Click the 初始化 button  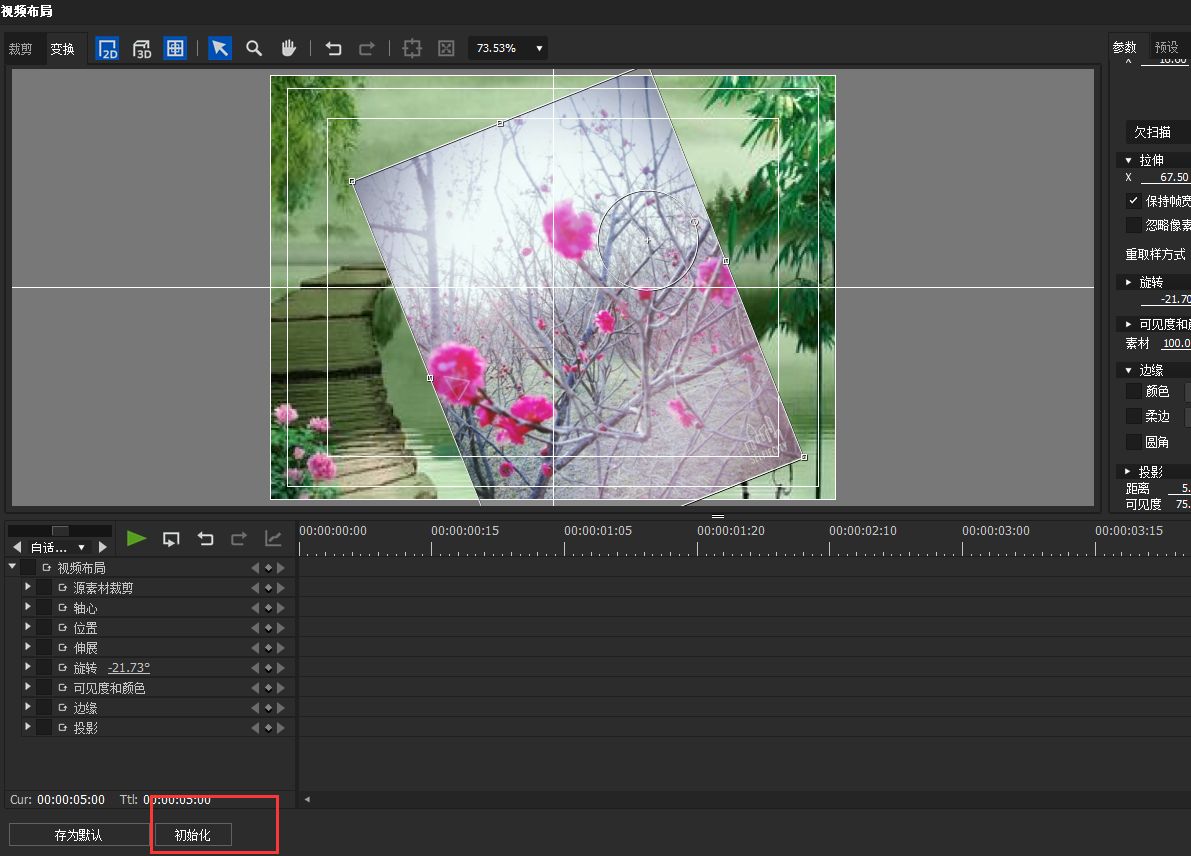192,835
